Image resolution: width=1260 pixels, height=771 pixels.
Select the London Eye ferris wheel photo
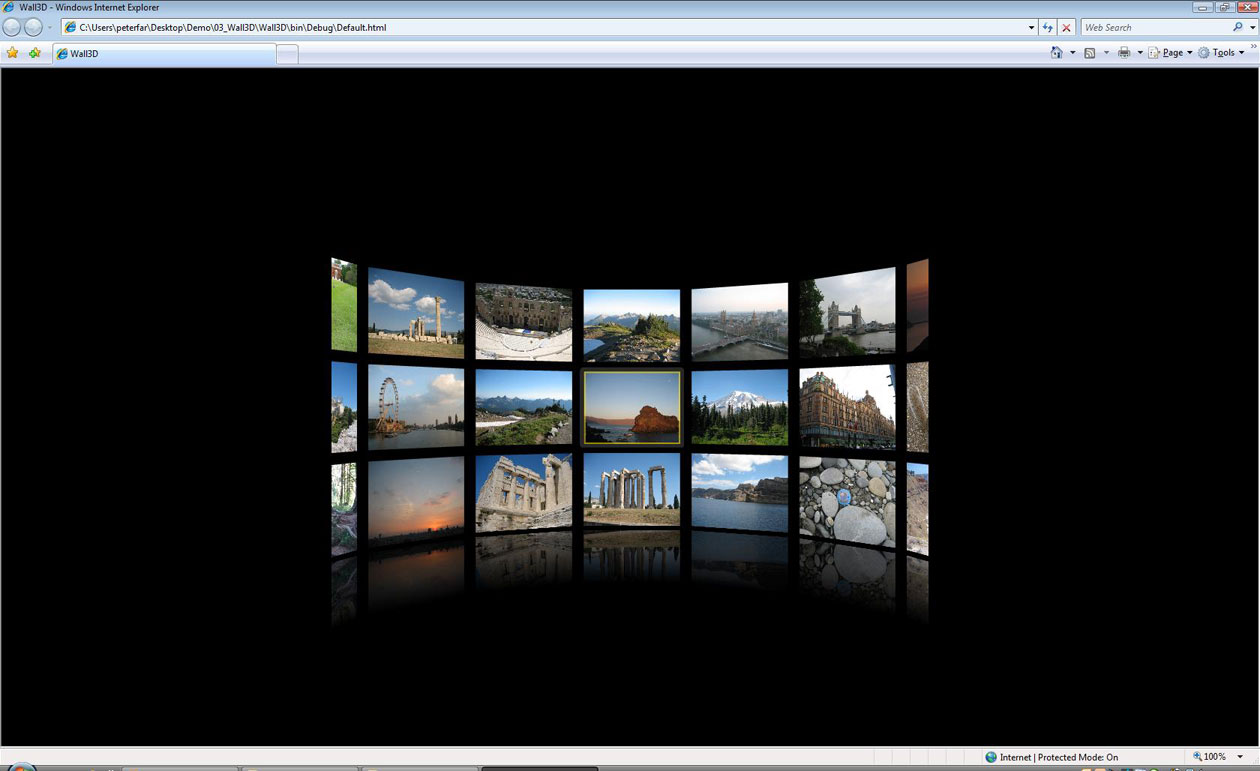416,407
